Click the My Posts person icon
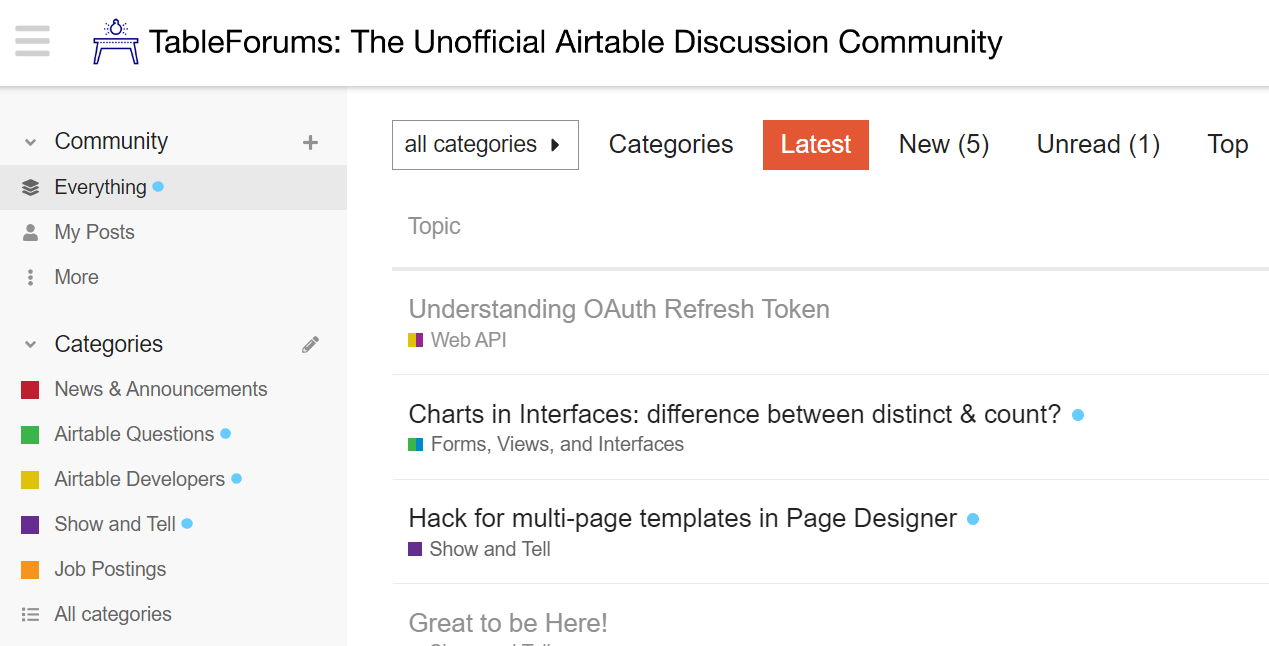The width and height of the screenshot is (1269, 646). 29,231
